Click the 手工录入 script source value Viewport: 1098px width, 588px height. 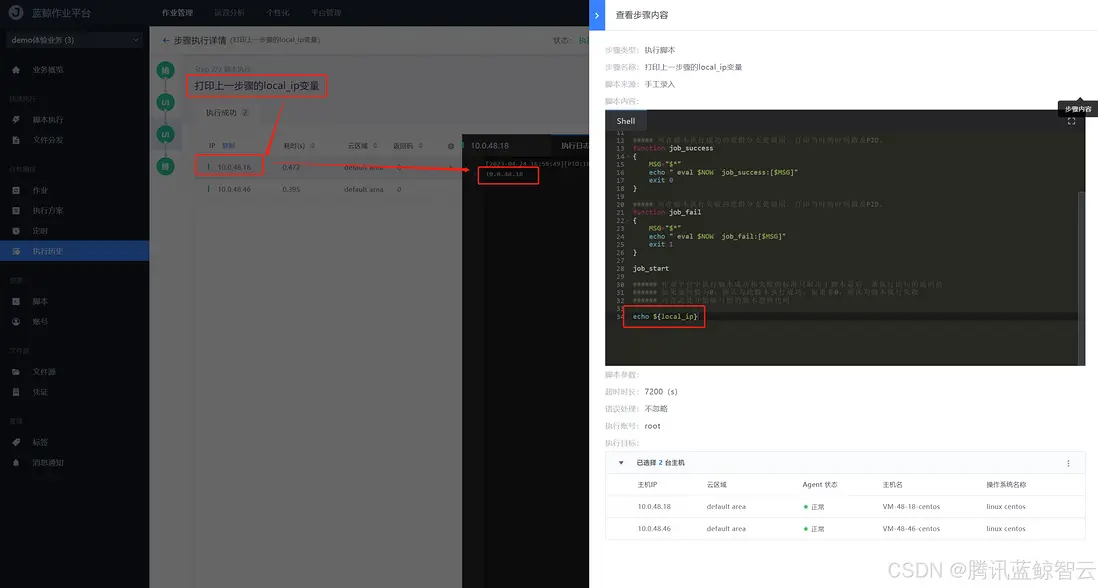pos(660,85)
